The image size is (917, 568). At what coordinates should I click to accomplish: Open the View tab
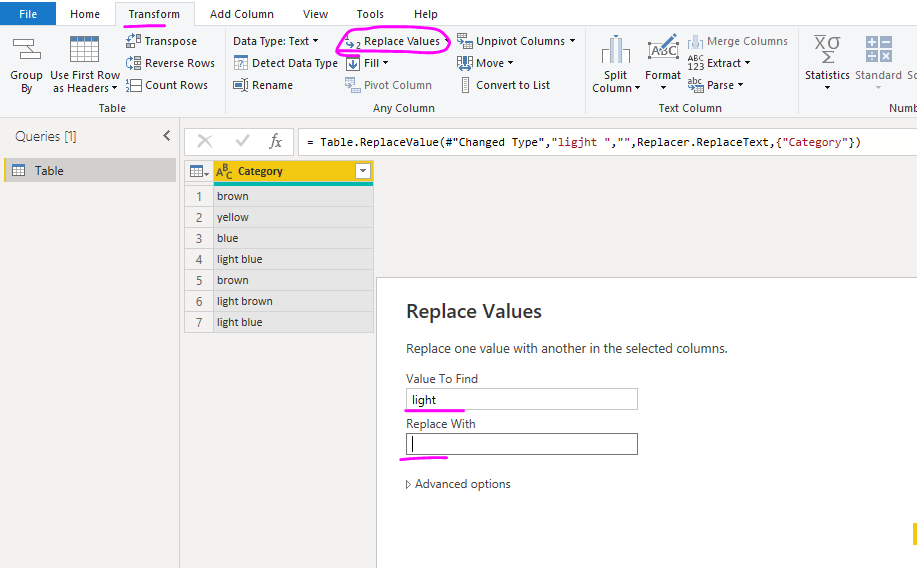coord(315,14)
